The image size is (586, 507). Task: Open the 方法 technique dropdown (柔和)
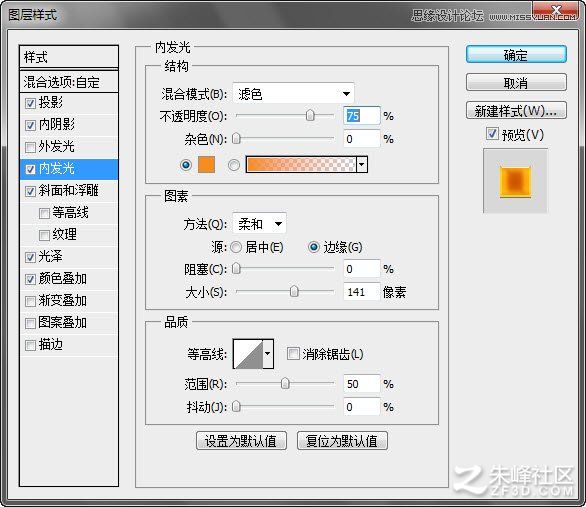(x=259, y=224)
